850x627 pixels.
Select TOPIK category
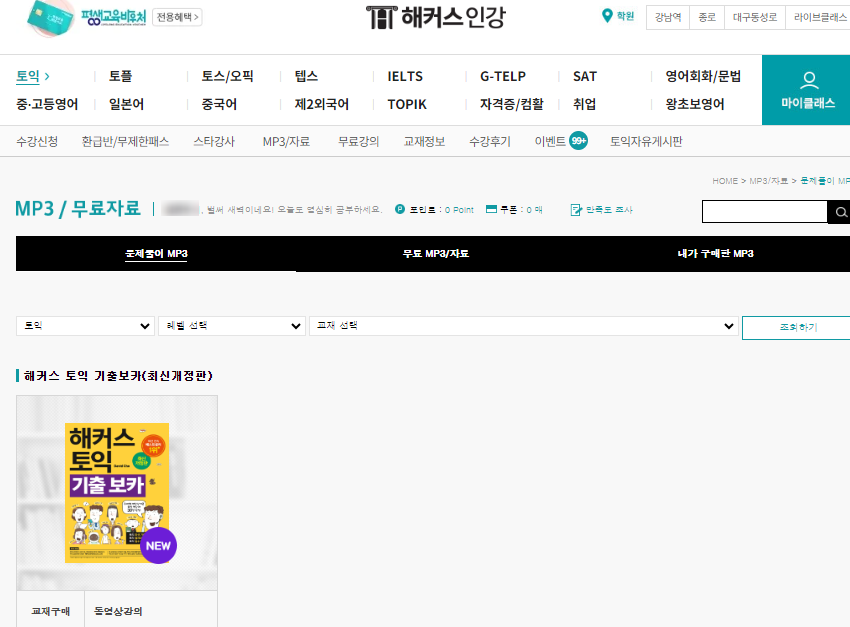click(x=407, y=104)
